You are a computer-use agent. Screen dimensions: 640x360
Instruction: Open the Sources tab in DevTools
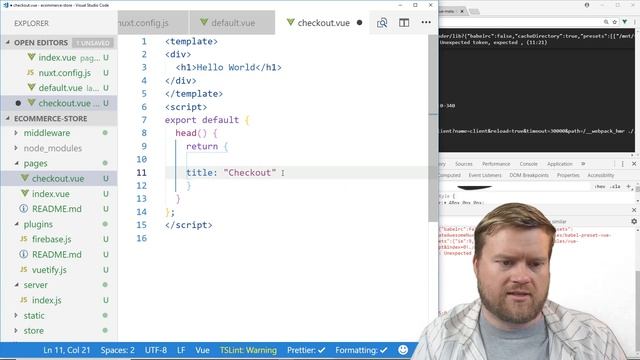(464, 164)
